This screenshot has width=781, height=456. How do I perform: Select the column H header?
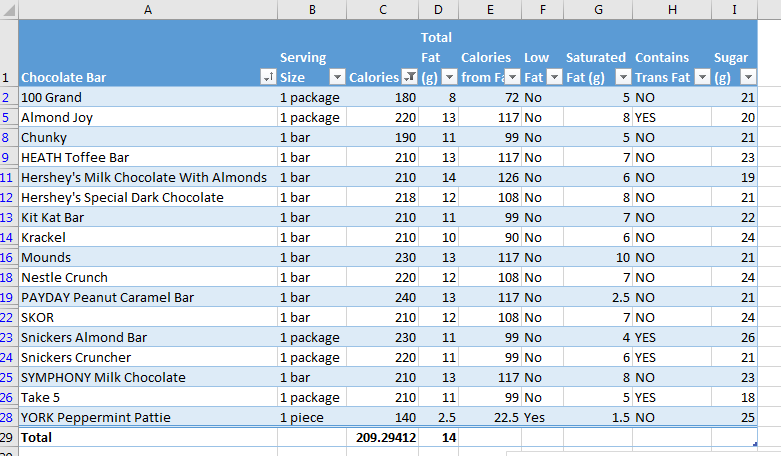672,9
